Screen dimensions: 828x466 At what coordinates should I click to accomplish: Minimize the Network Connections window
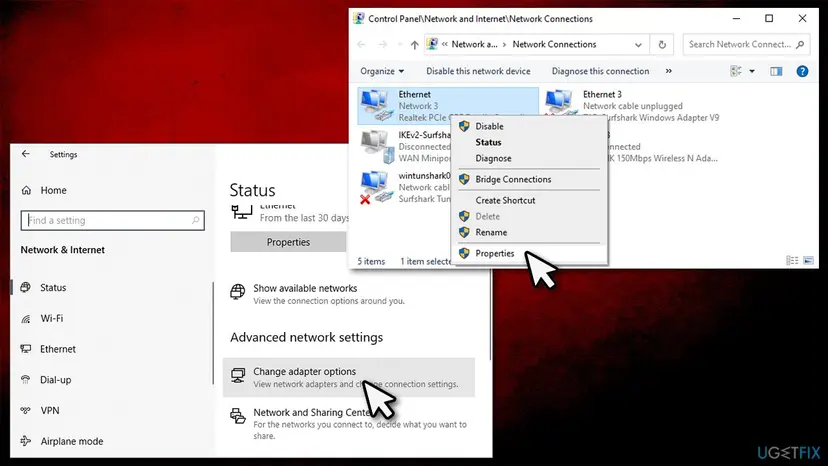click(736, 18)
